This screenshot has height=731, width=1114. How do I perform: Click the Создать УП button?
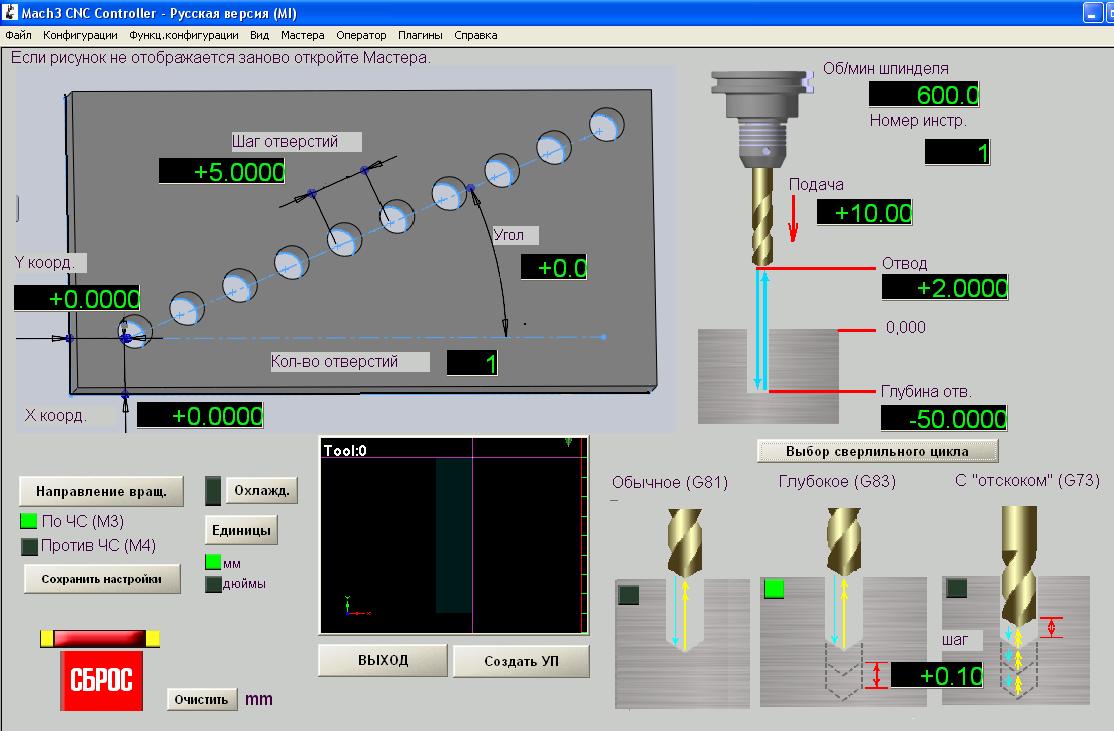tap(521, 661)
